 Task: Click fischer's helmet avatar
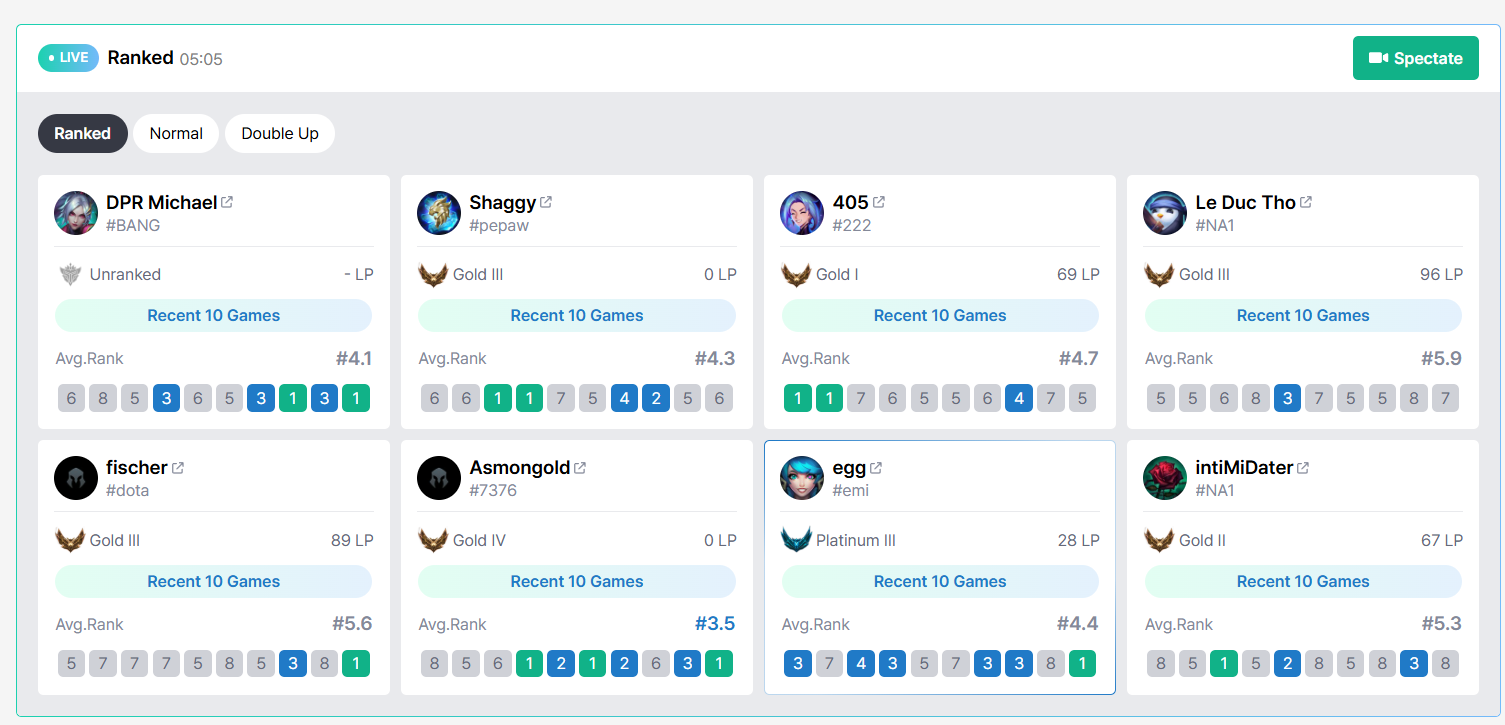76,478
